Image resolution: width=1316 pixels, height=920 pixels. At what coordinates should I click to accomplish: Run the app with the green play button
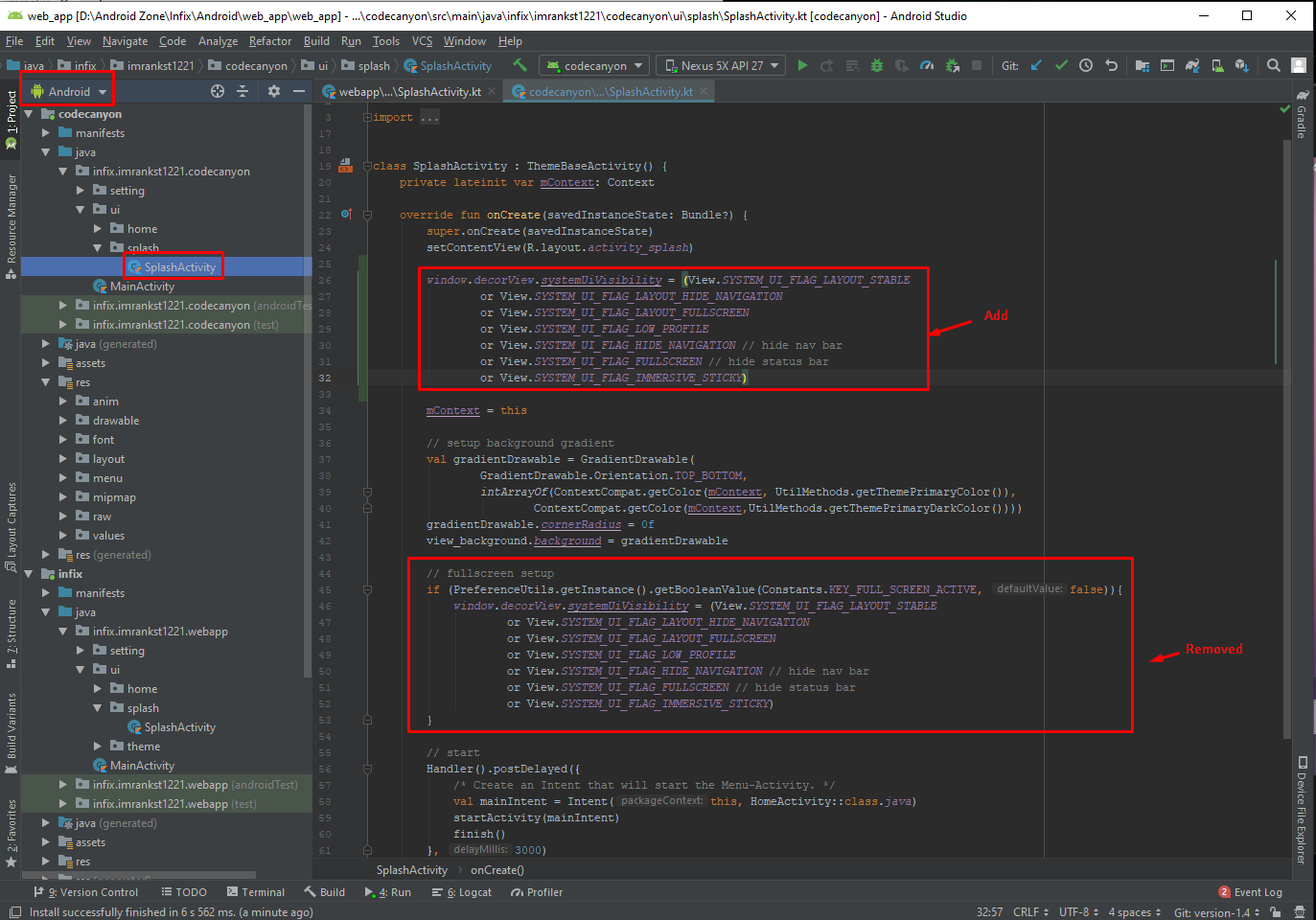pos(802,66)
